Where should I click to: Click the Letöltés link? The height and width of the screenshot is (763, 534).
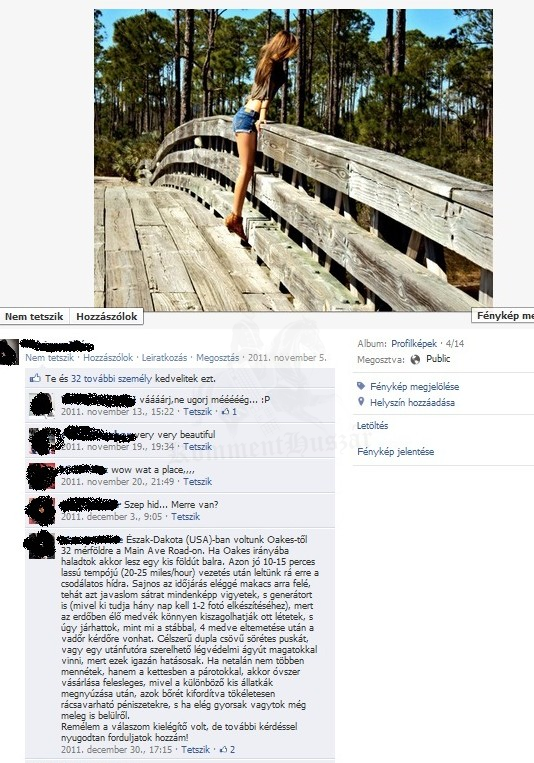point(372,426)
